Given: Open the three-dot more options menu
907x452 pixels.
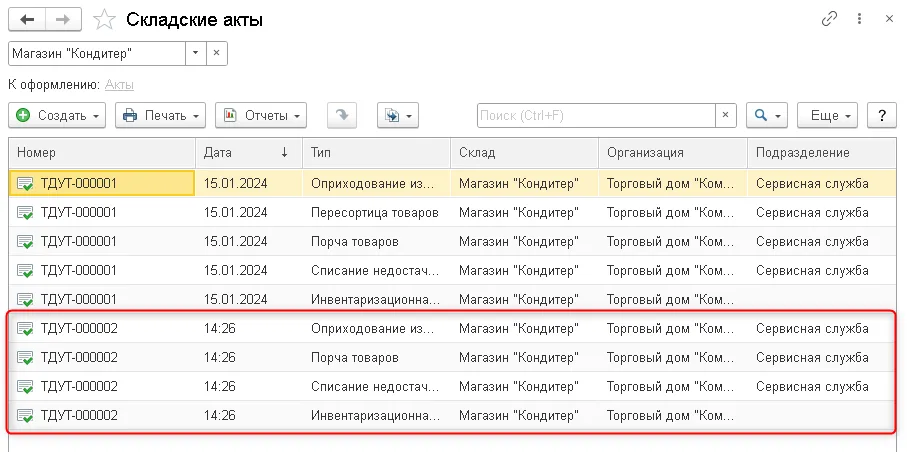Looking at the screenshot, I should [860, 19].
